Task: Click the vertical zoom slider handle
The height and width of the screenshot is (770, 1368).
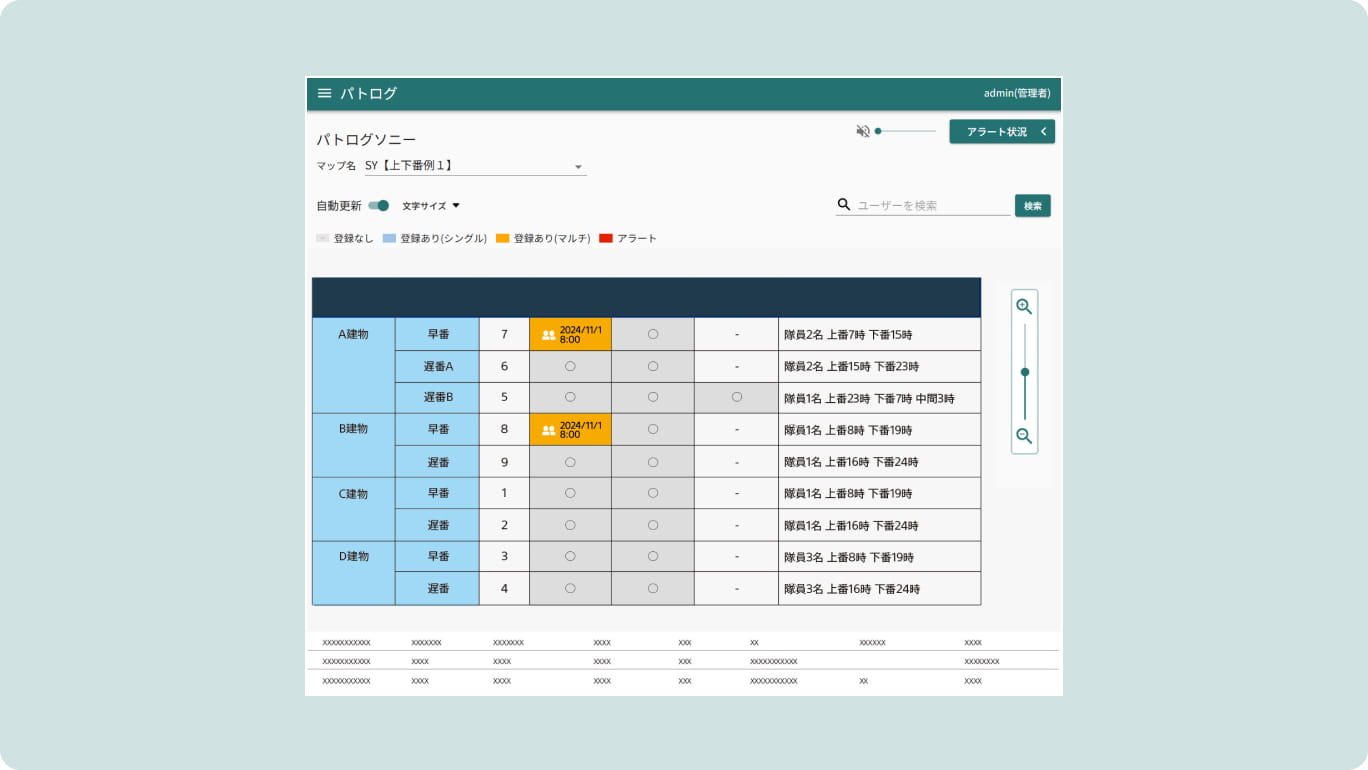Action: (1024, 372)
